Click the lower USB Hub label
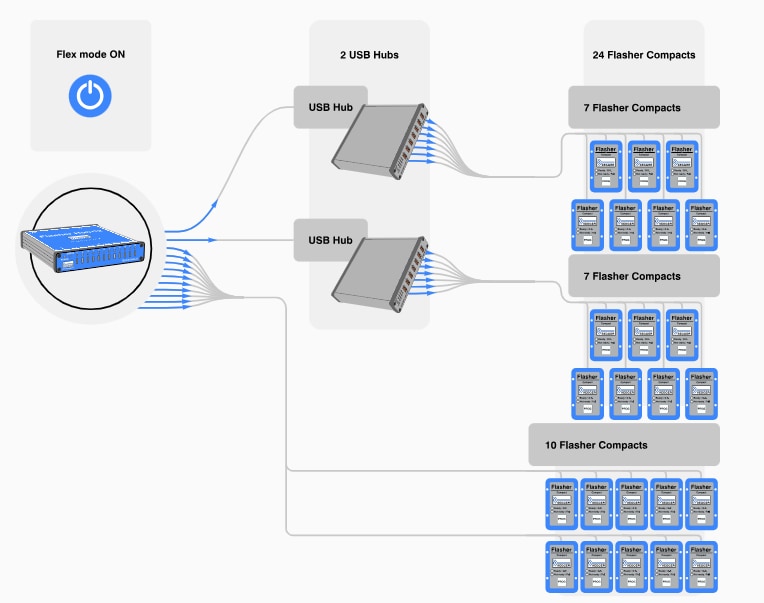Image resolution: width=764 pixels, height=603 pixels. click(x=331, y=241)
